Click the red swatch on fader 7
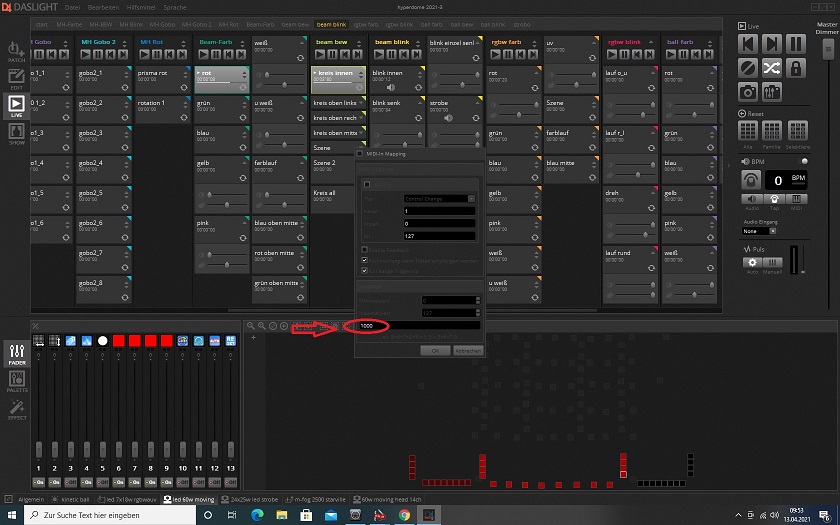 135,340
